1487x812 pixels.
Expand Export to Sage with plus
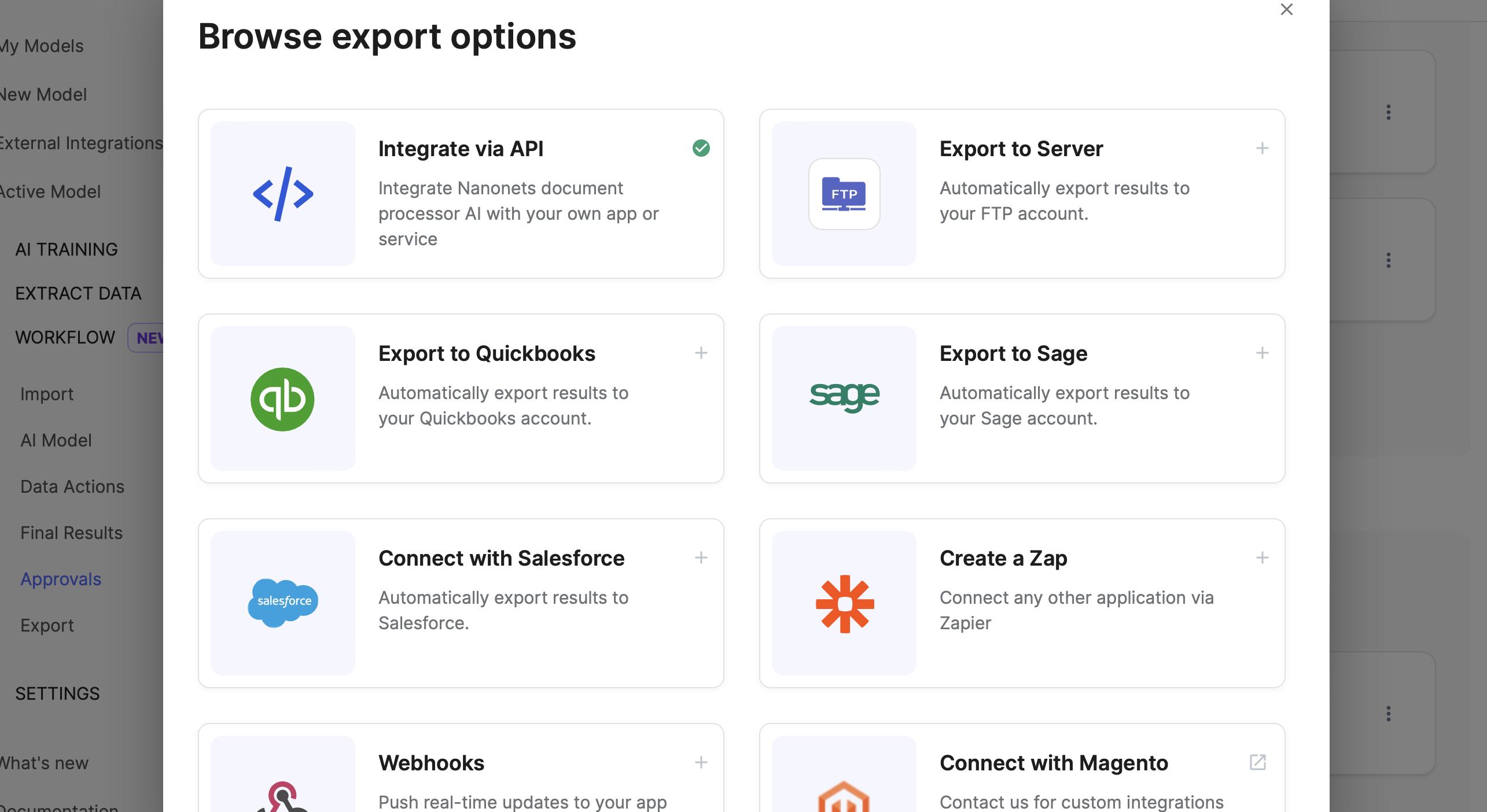(1262, 353)
